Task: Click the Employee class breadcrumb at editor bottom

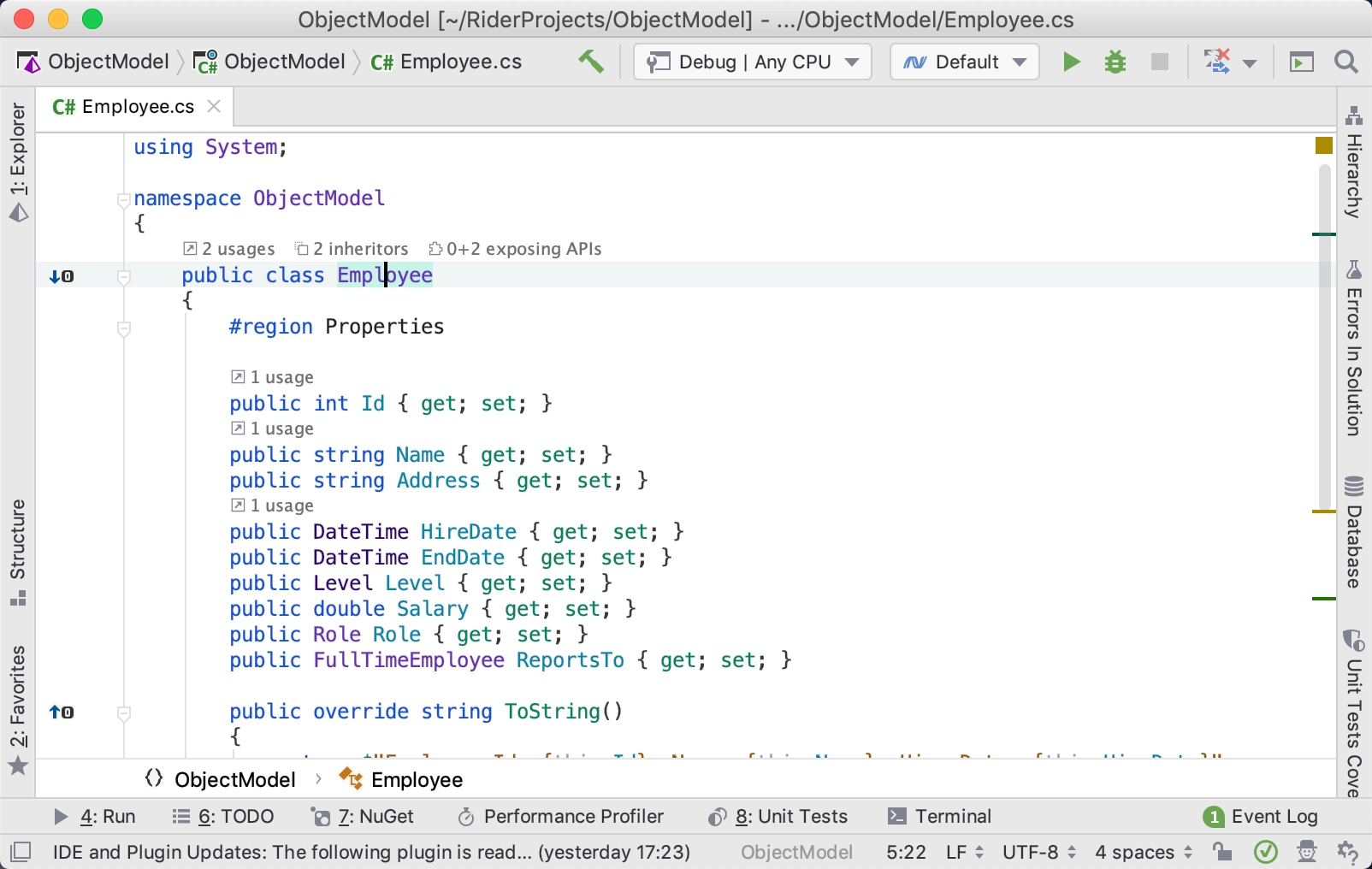Action: coord(400,779)
